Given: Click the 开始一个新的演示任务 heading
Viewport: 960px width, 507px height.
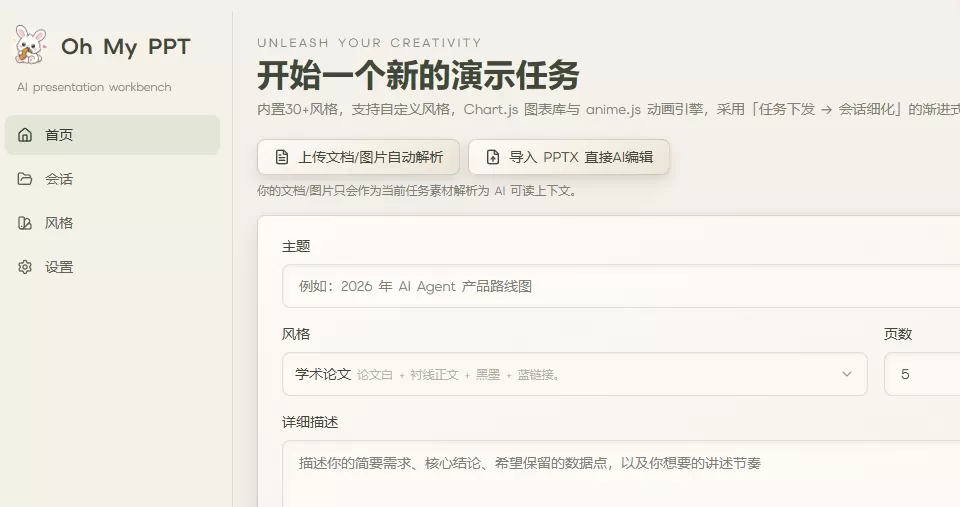Looking at the screenshot, I should 418,75.
